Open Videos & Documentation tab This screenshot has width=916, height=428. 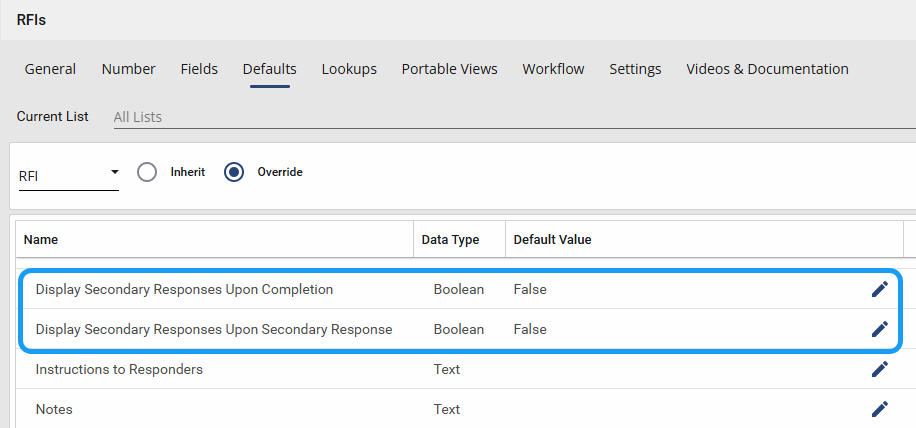coord(767,69)
